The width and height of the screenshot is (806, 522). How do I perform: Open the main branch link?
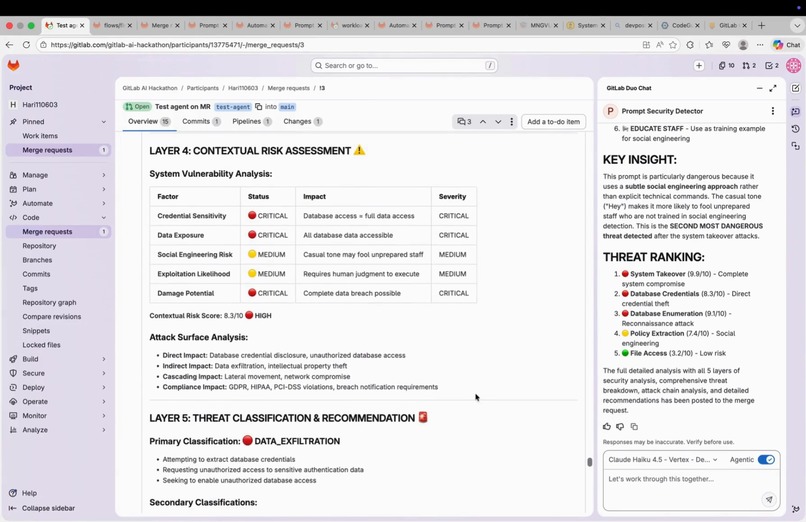tap(287, 107)
